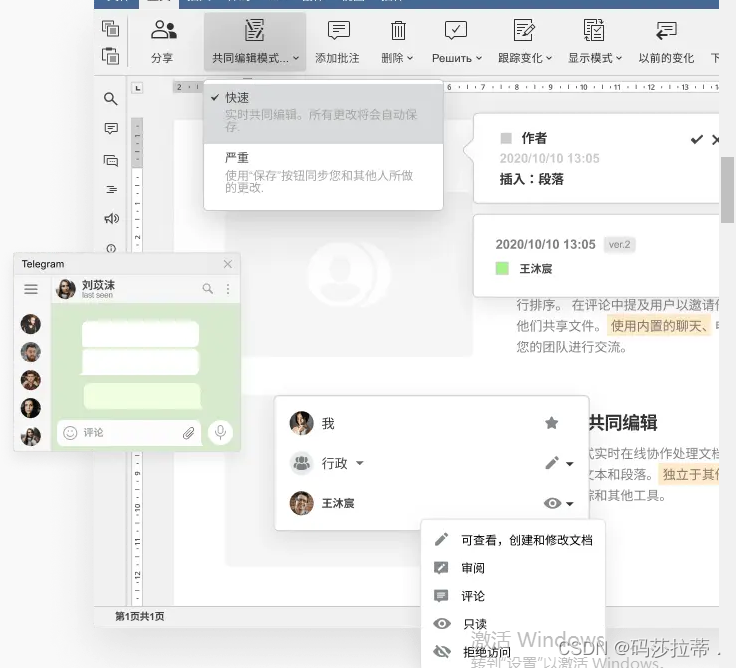Click the 以前的变化 previous change button
This screenshot has height=668, width=736.
(x=666, y=42)
